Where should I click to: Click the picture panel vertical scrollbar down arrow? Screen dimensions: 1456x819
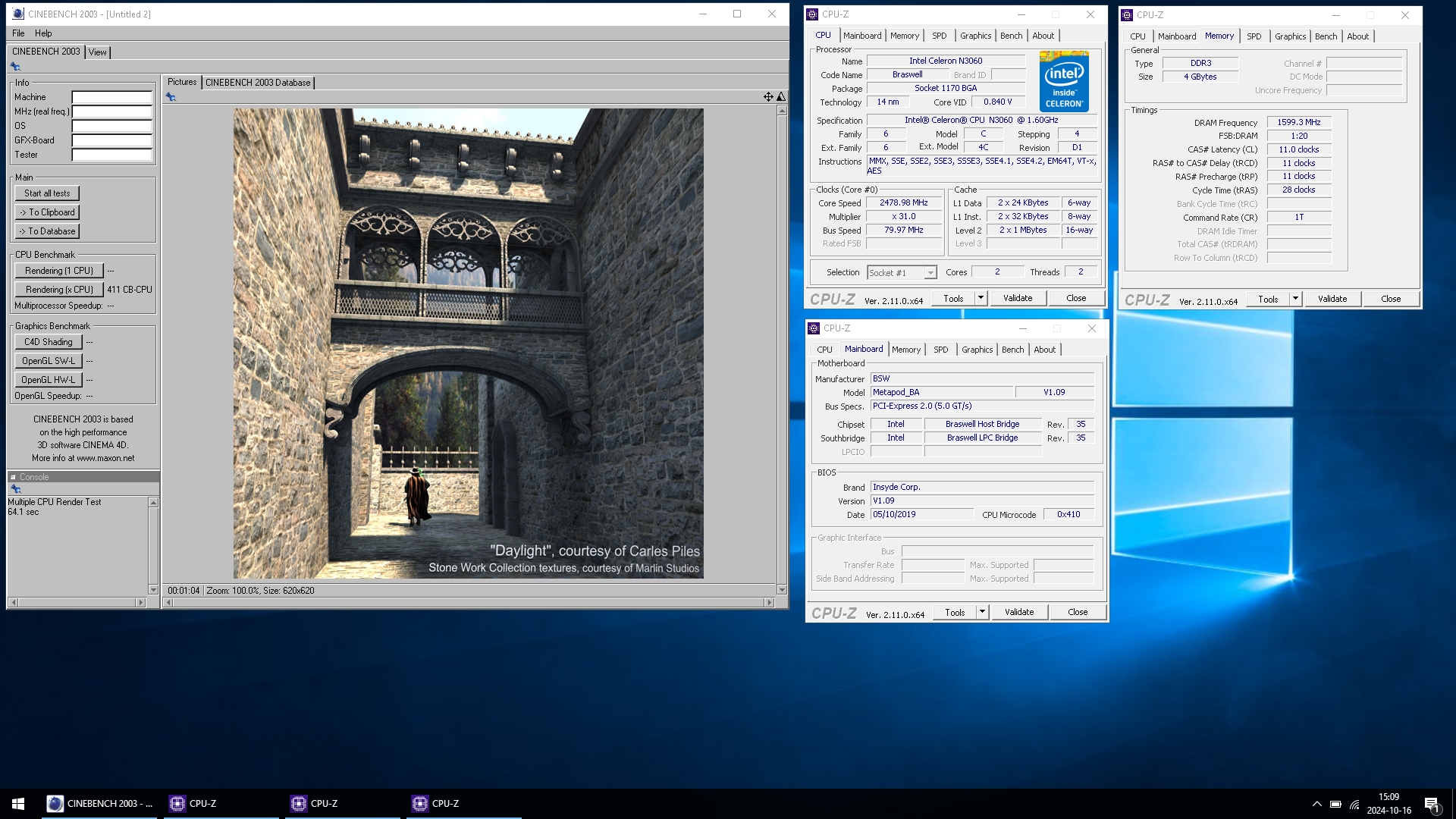(x=782, y=590)
